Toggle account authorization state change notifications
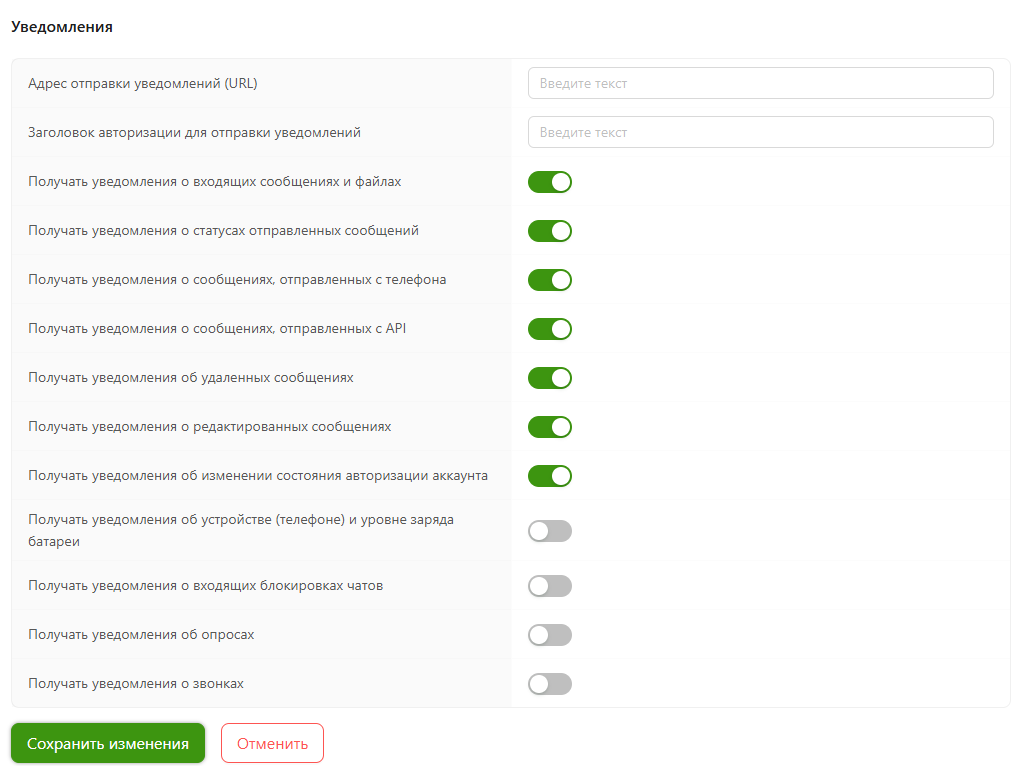The width and height of the screenshot is (1022, 766). click(x=550, y=476)
